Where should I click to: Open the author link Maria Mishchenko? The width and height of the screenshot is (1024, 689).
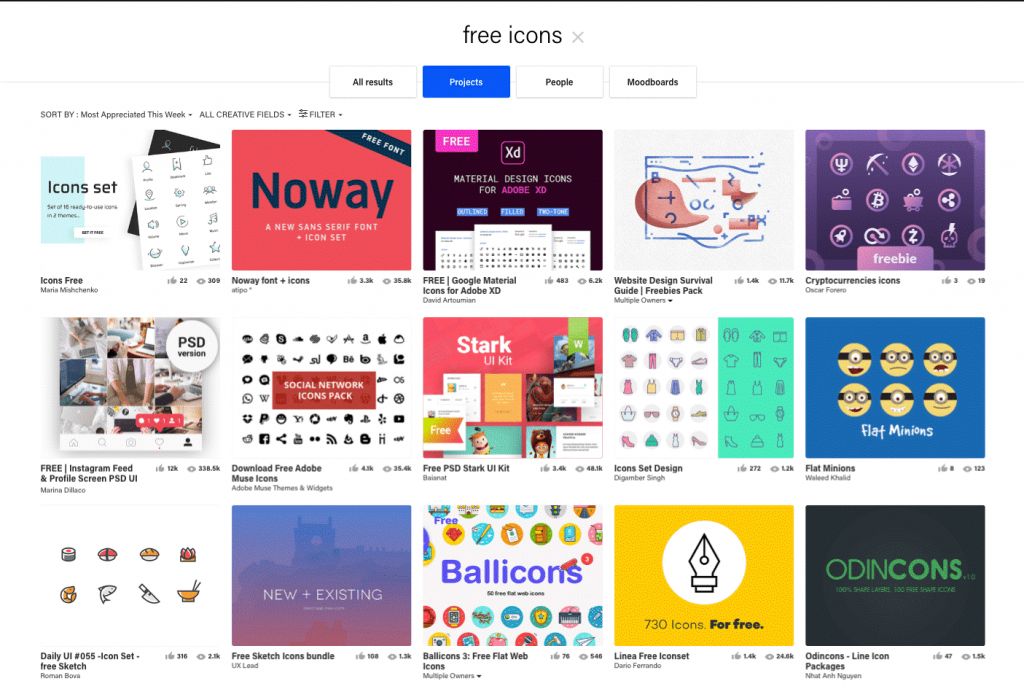pos(69,290)
